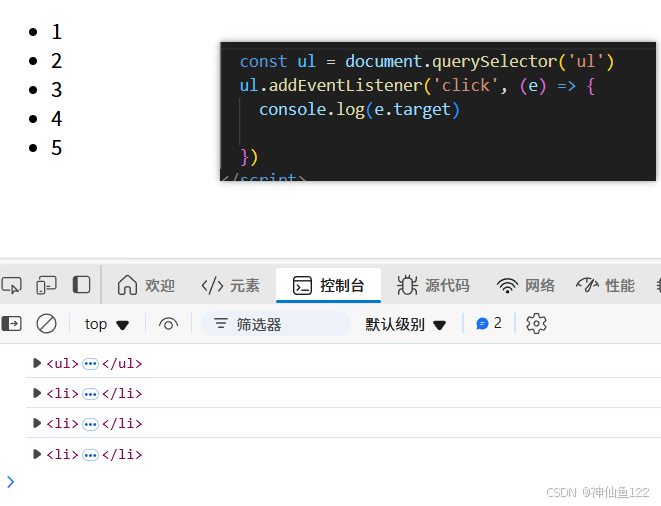Clear the console with the circle-slash icon
This screenshot has width=661, height=506.
click(46, 324)
